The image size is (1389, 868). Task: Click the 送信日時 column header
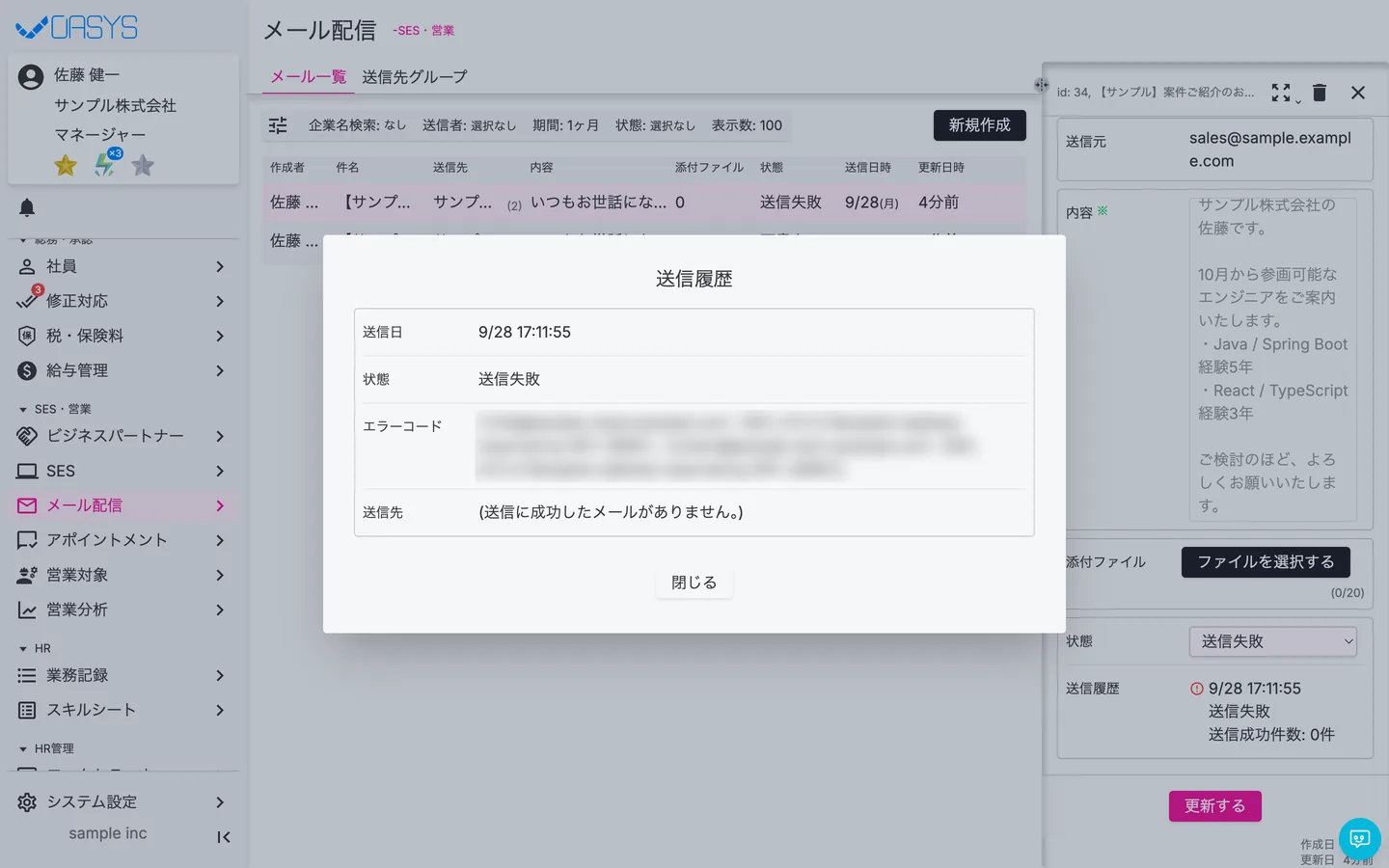868,168
